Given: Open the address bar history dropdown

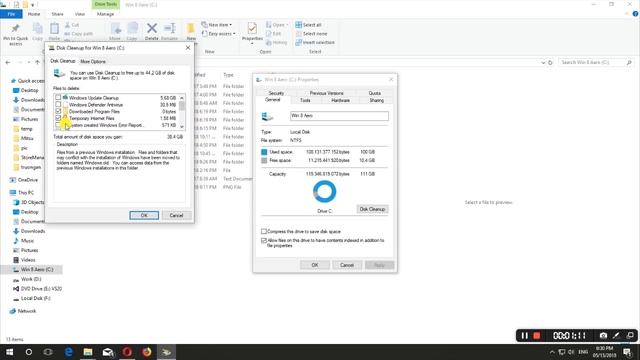Looking at the screenshot, I should coord(543,63).
